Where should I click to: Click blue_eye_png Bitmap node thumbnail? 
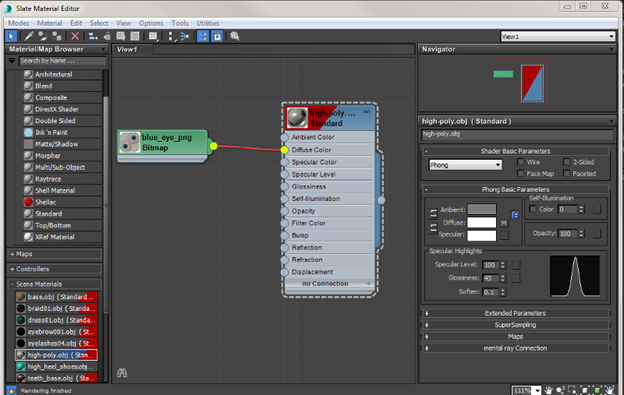pos(130,143)
